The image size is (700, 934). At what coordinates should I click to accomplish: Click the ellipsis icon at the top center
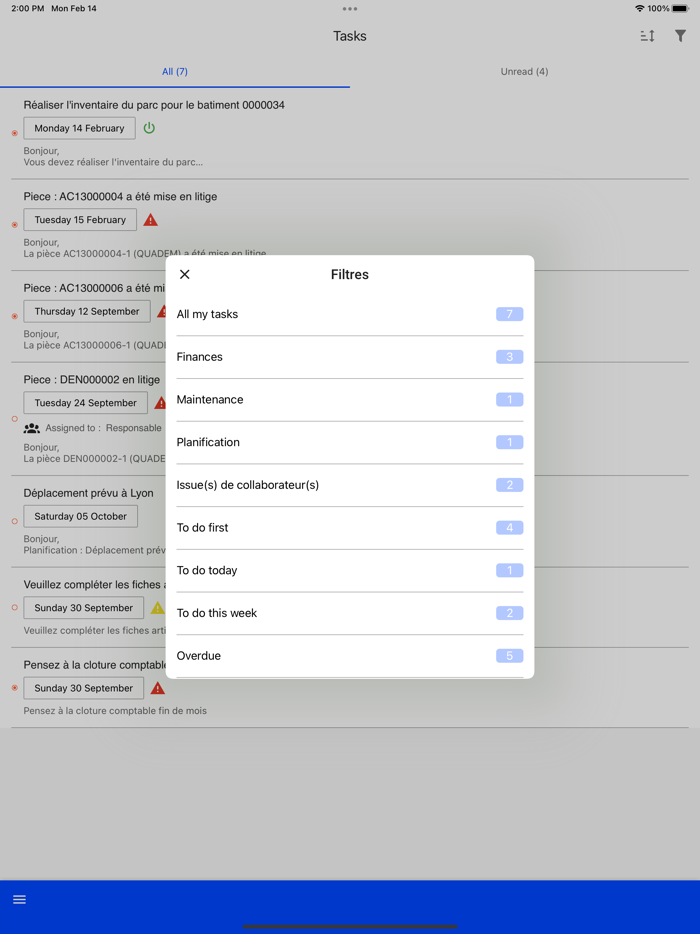tap(350, 9)
